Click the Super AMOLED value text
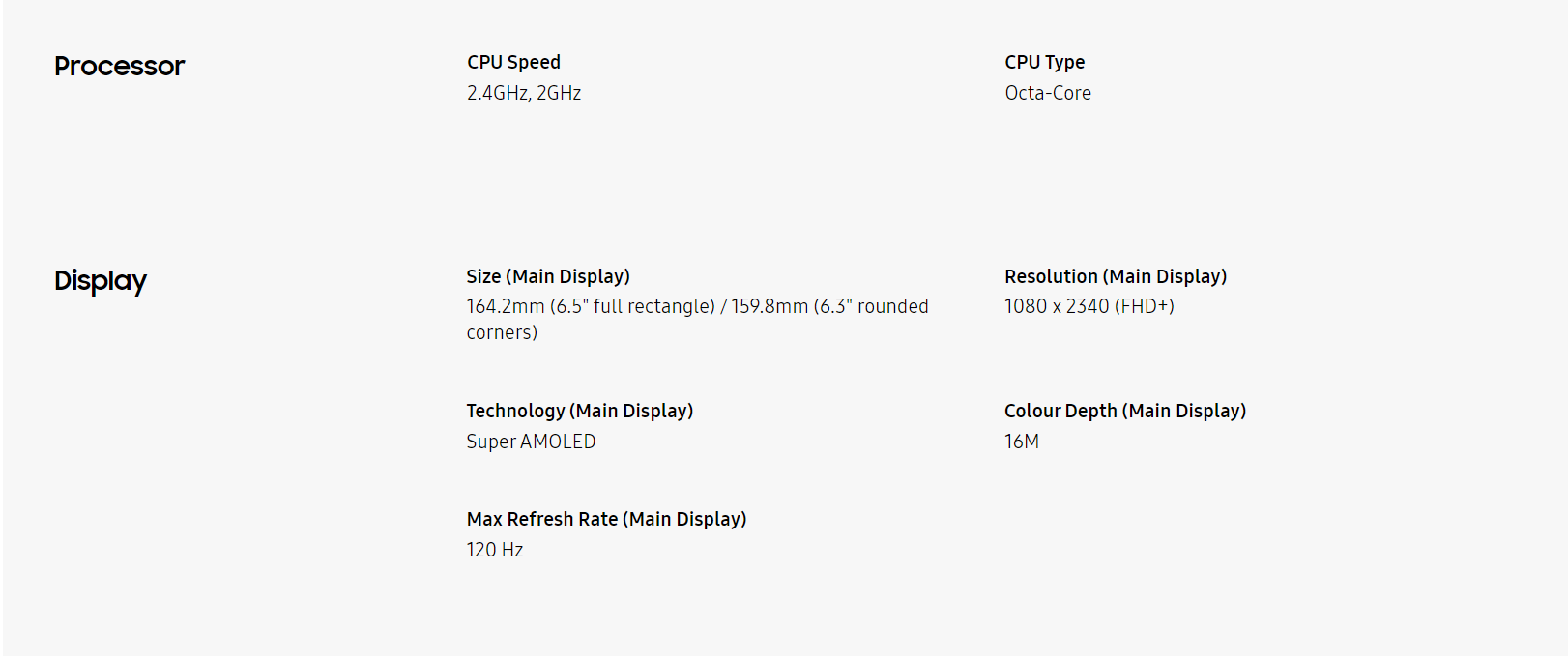Screen dimensions: 1568x656 (531, 442)
